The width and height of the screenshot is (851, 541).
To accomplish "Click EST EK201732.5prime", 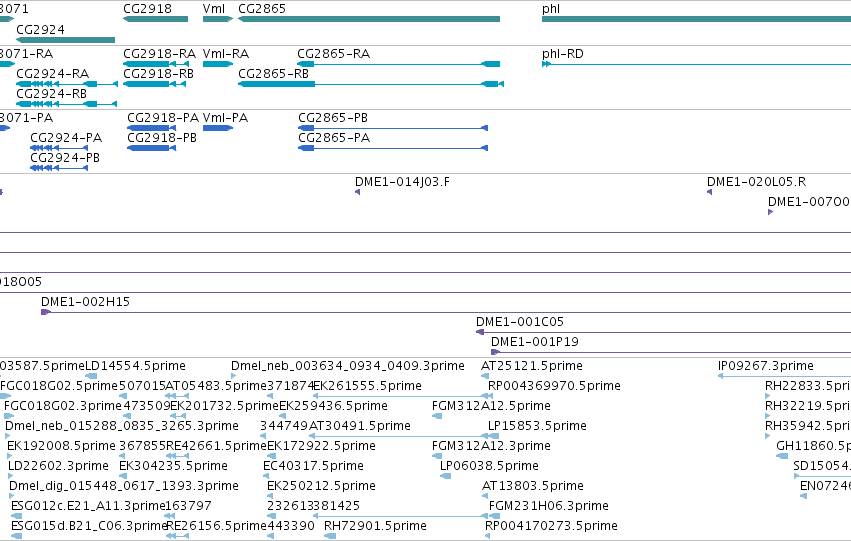I will coord(224,406).
